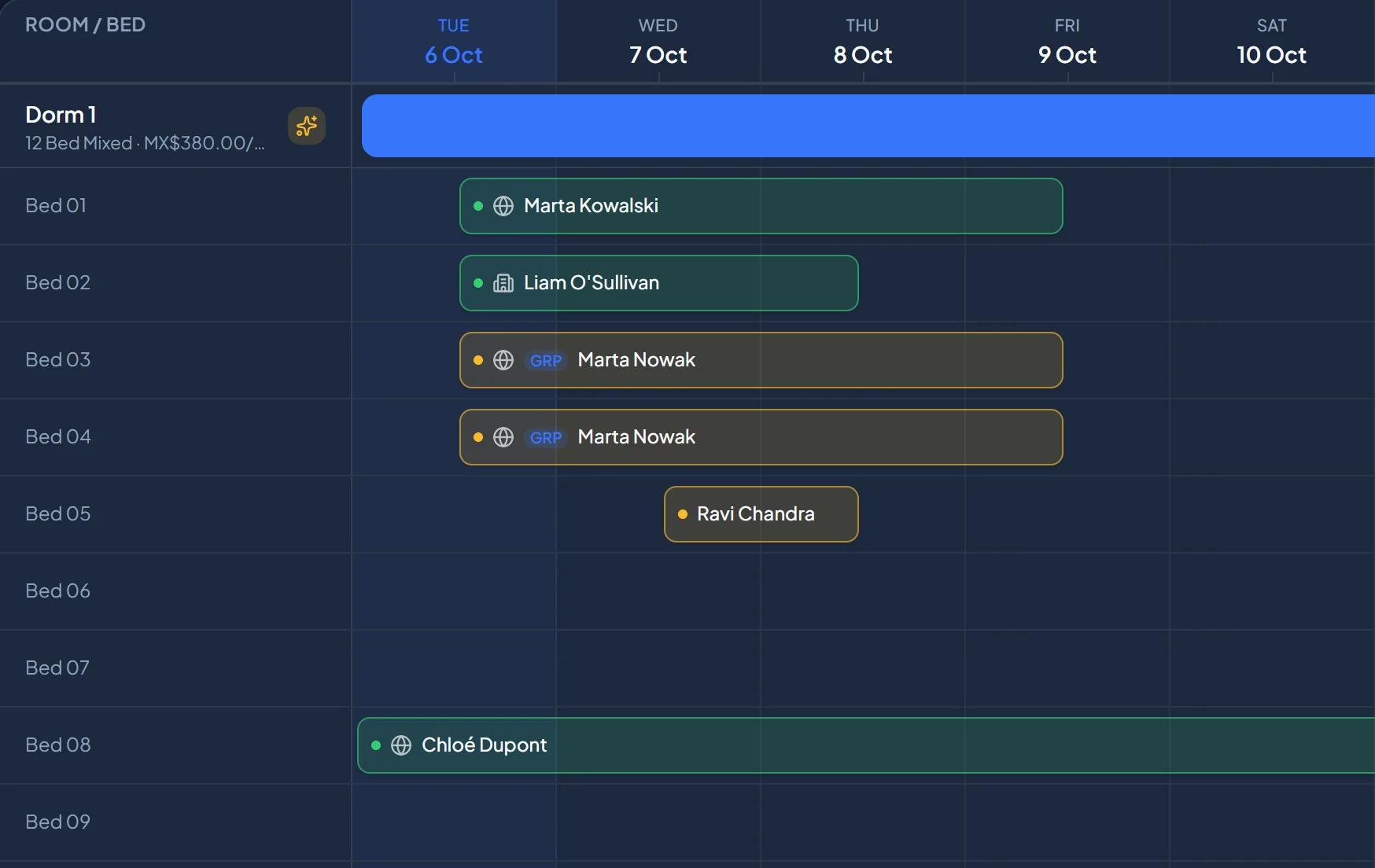The width and height of the screenshot is (1375, 868).
Task: Click the green status dot on Marta Kowalski's booking
Action: [478, 206]
